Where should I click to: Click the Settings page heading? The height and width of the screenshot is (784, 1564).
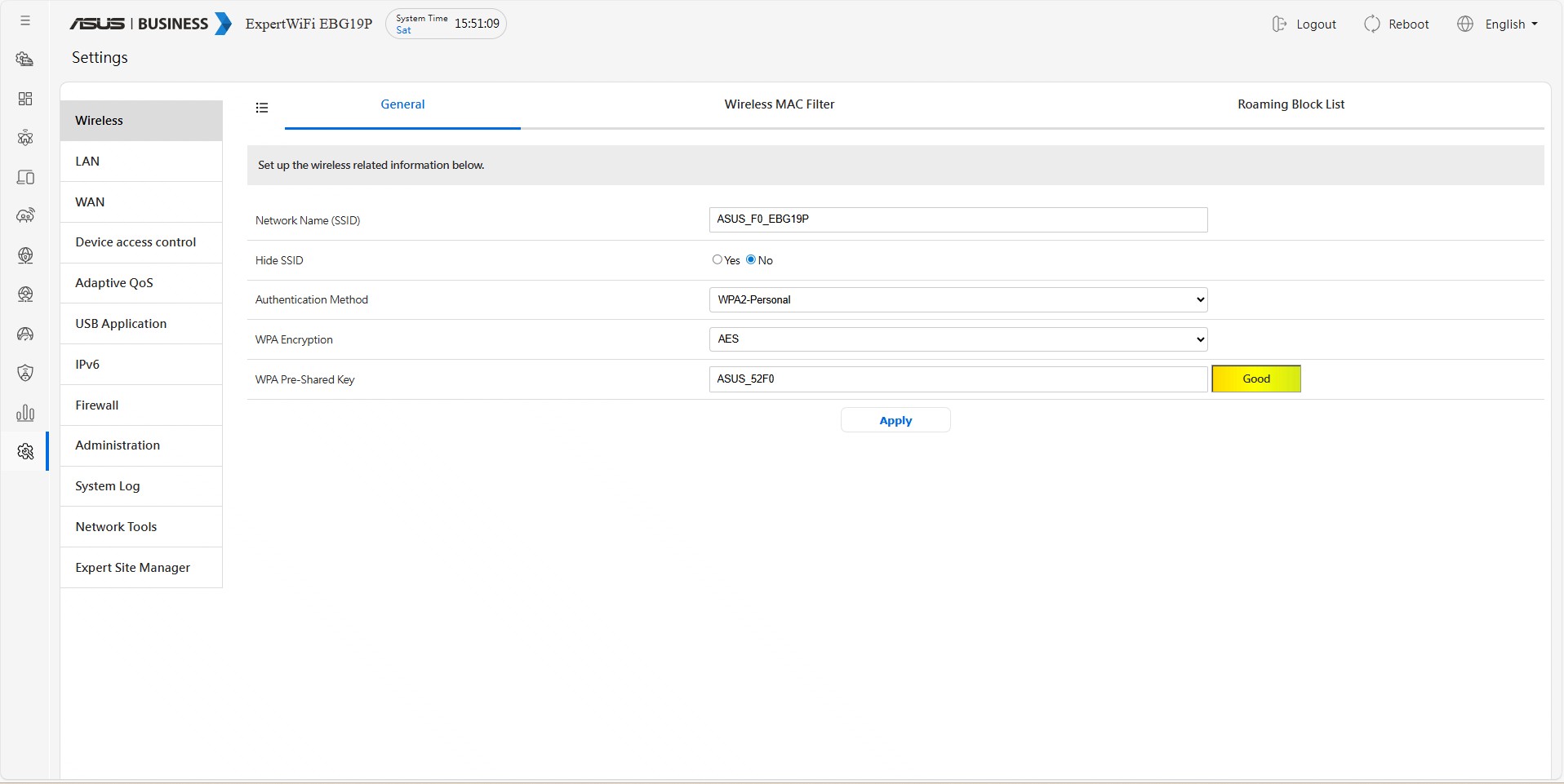pos(100,58)
